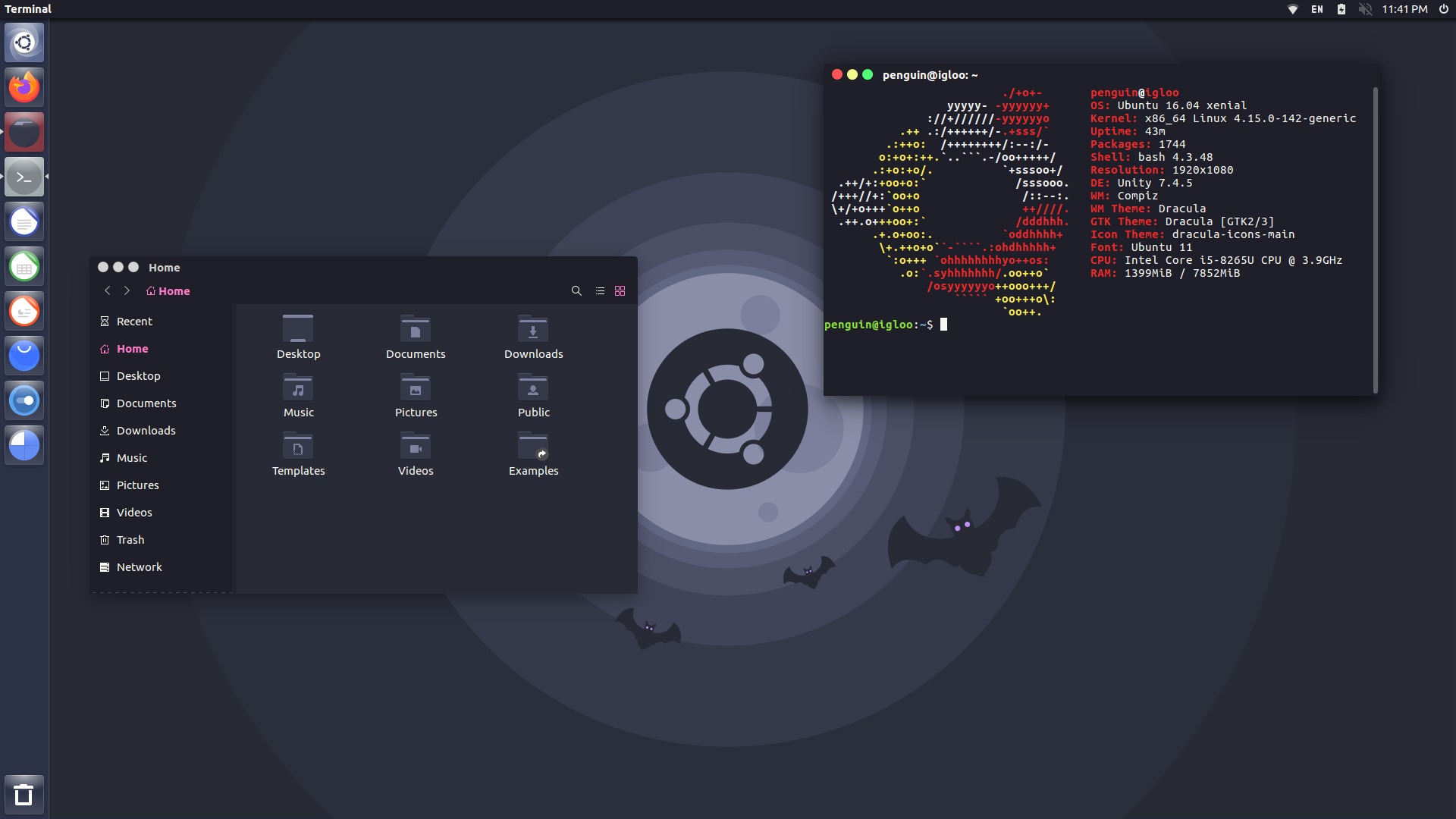
Task: Open the Software store bag icon
Action: click(x=24, y=356)
